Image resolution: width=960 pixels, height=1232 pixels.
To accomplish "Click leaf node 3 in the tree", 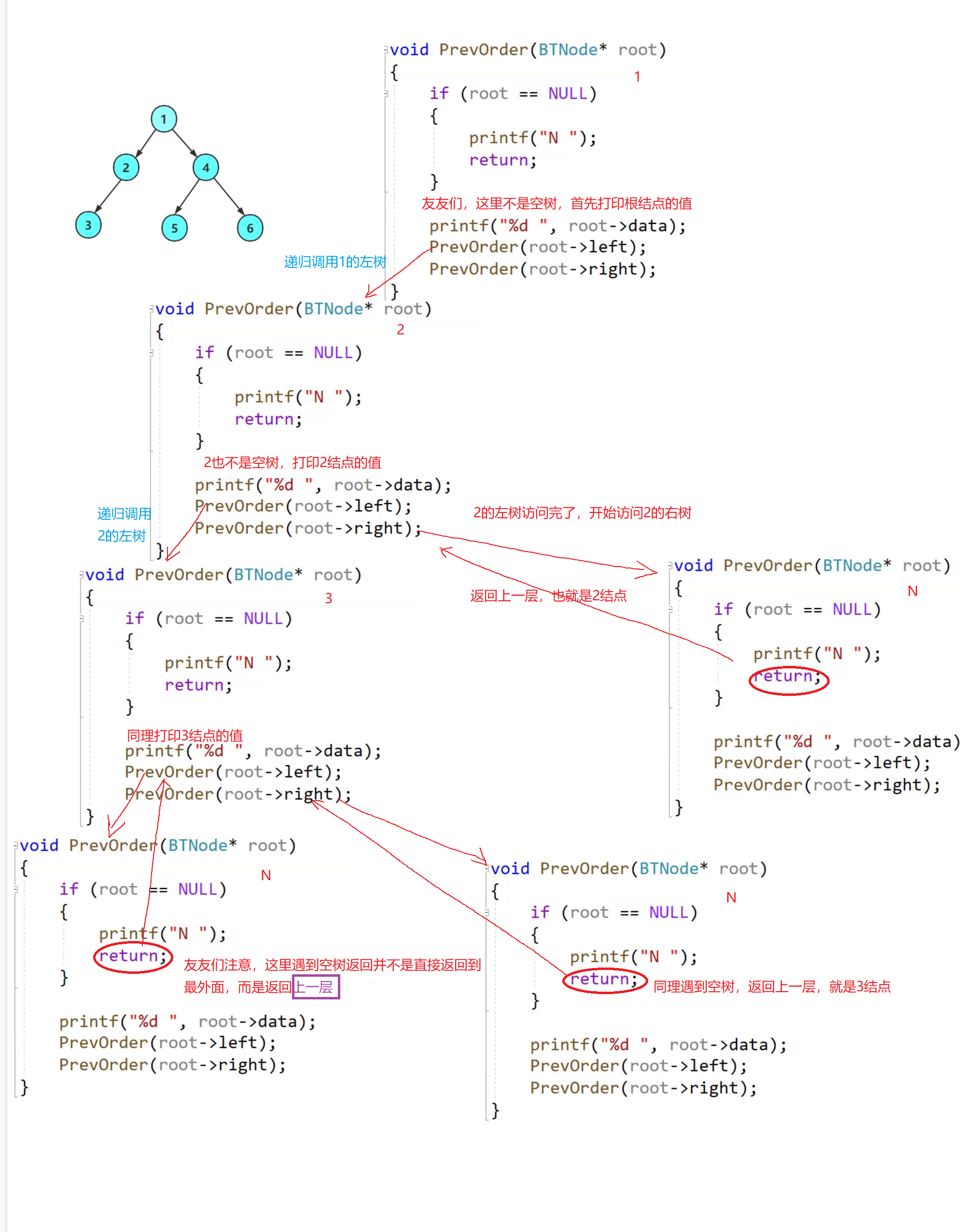I will pos(88,225).
